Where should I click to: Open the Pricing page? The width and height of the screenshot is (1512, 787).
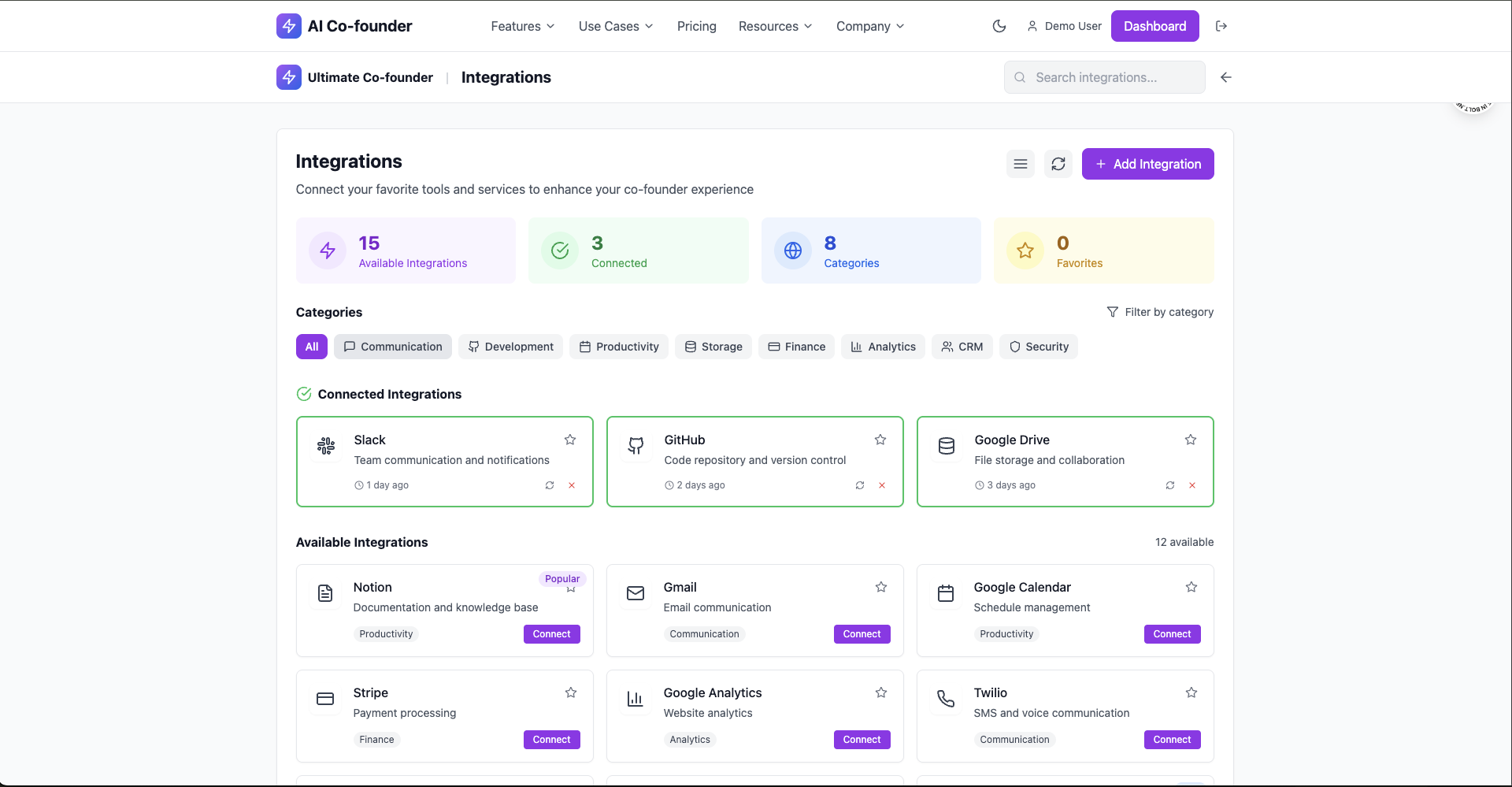(697, 26)
